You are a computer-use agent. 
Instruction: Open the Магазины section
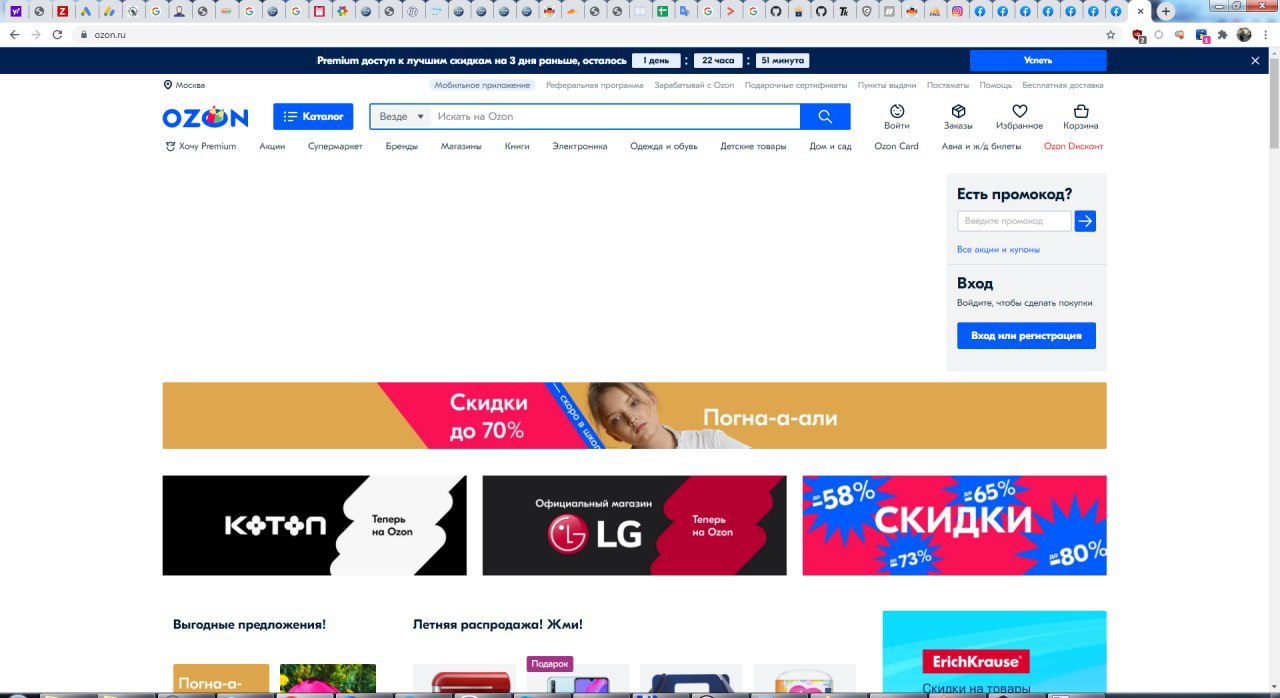point(461,146)
